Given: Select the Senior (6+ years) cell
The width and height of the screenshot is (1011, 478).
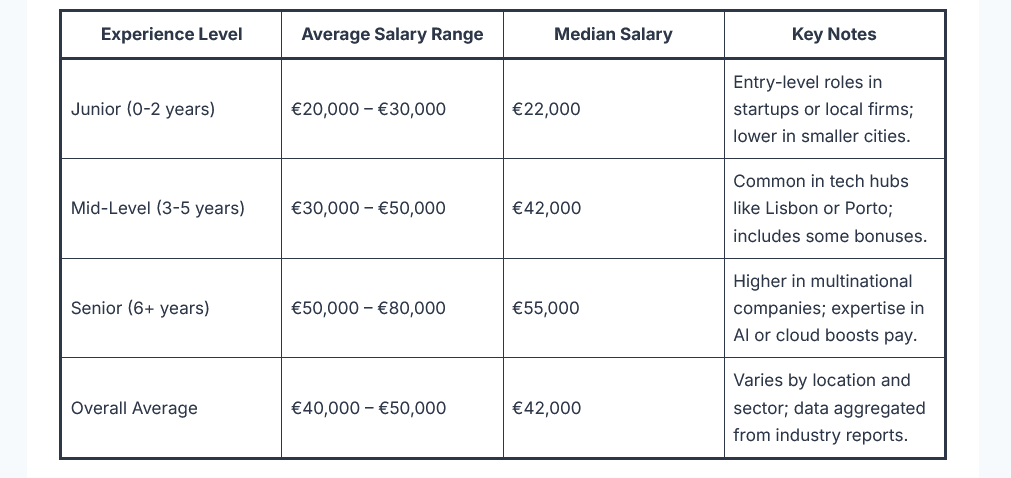Looking at the screenshot, I should coord(140,308).
